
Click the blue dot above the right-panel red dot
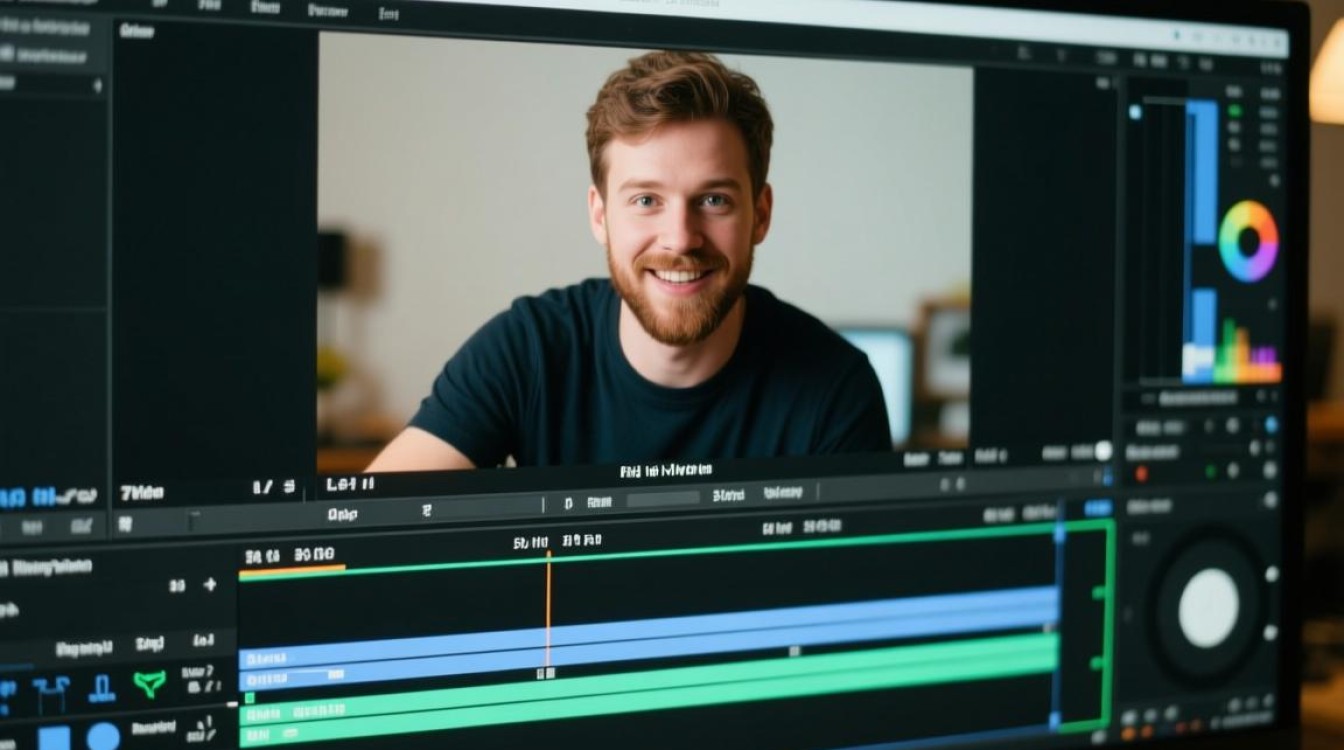(1271, 425)
